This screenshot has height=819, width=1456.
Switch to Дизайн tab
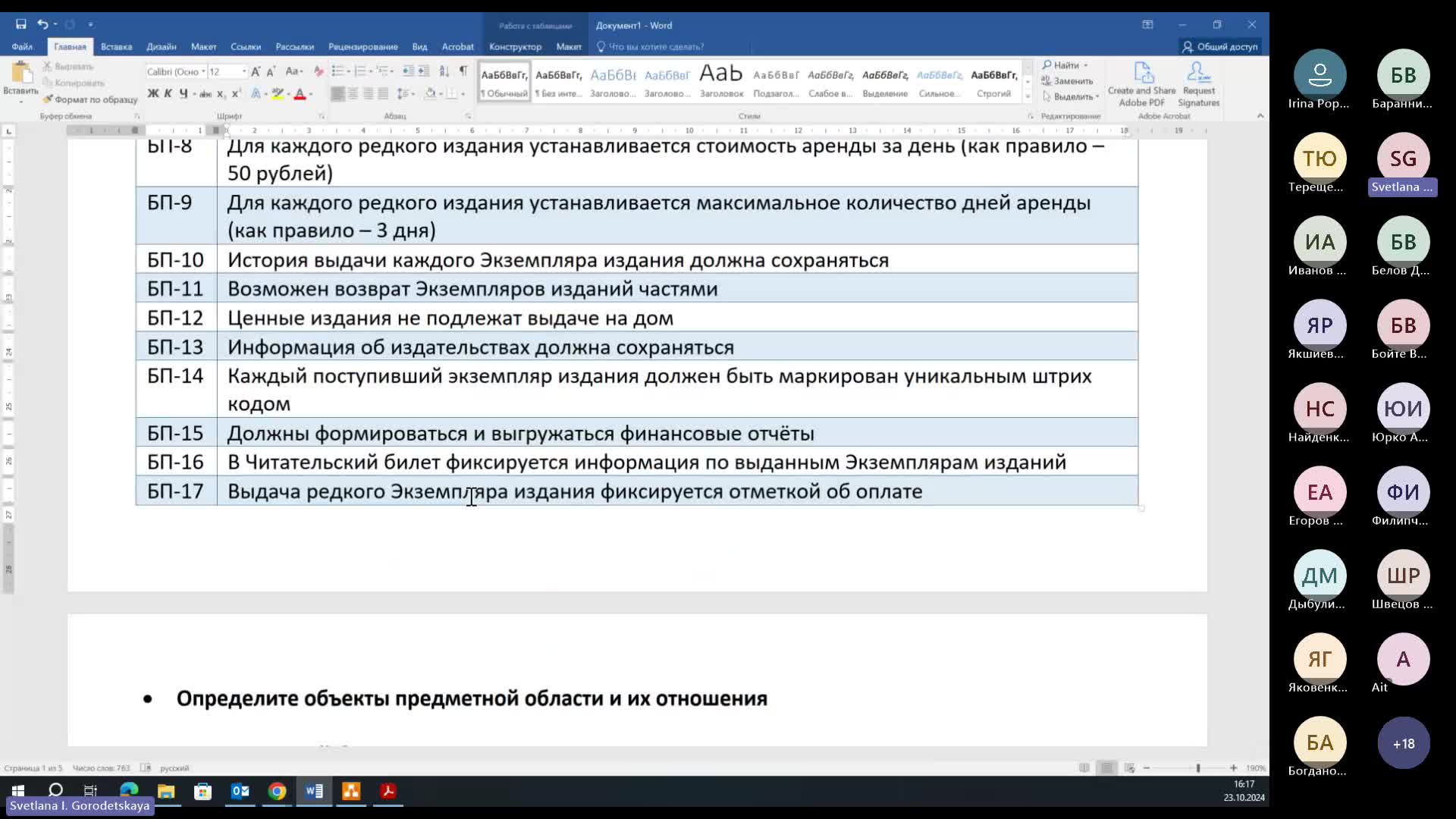coord(162,46)
